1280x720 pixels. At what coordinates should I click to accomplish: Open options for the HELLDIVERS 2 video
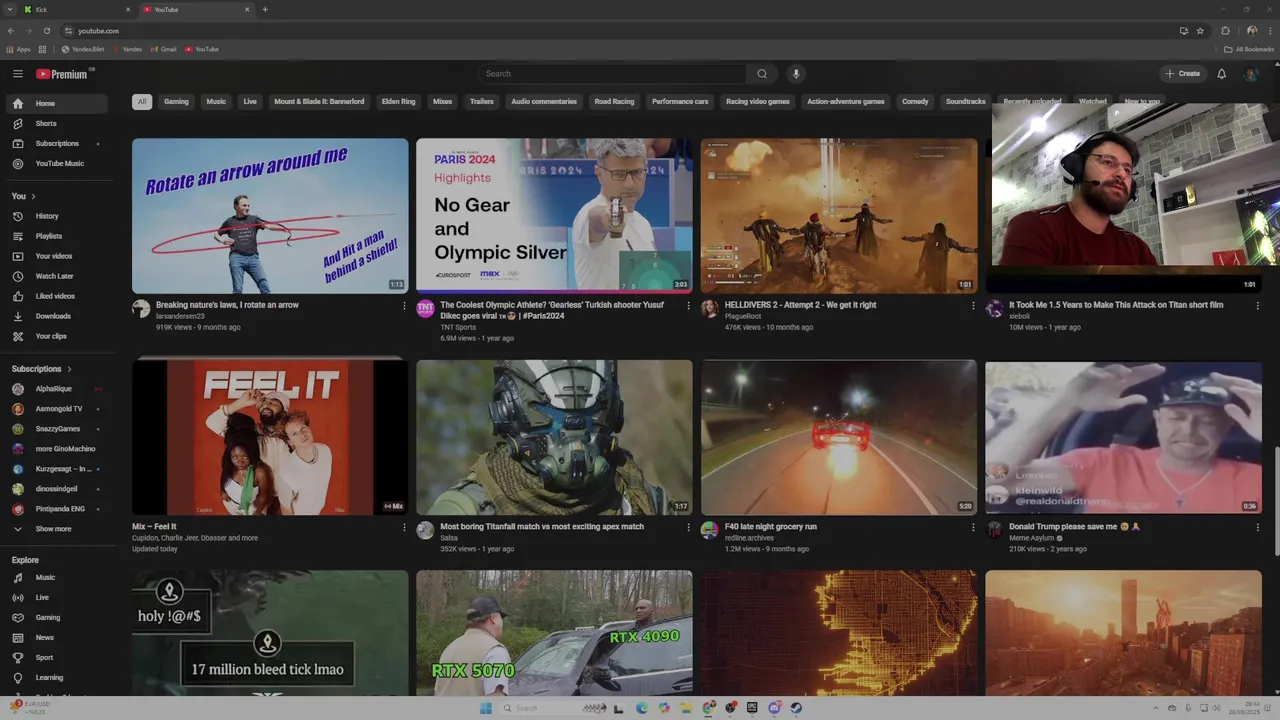[x=973, y=306]
